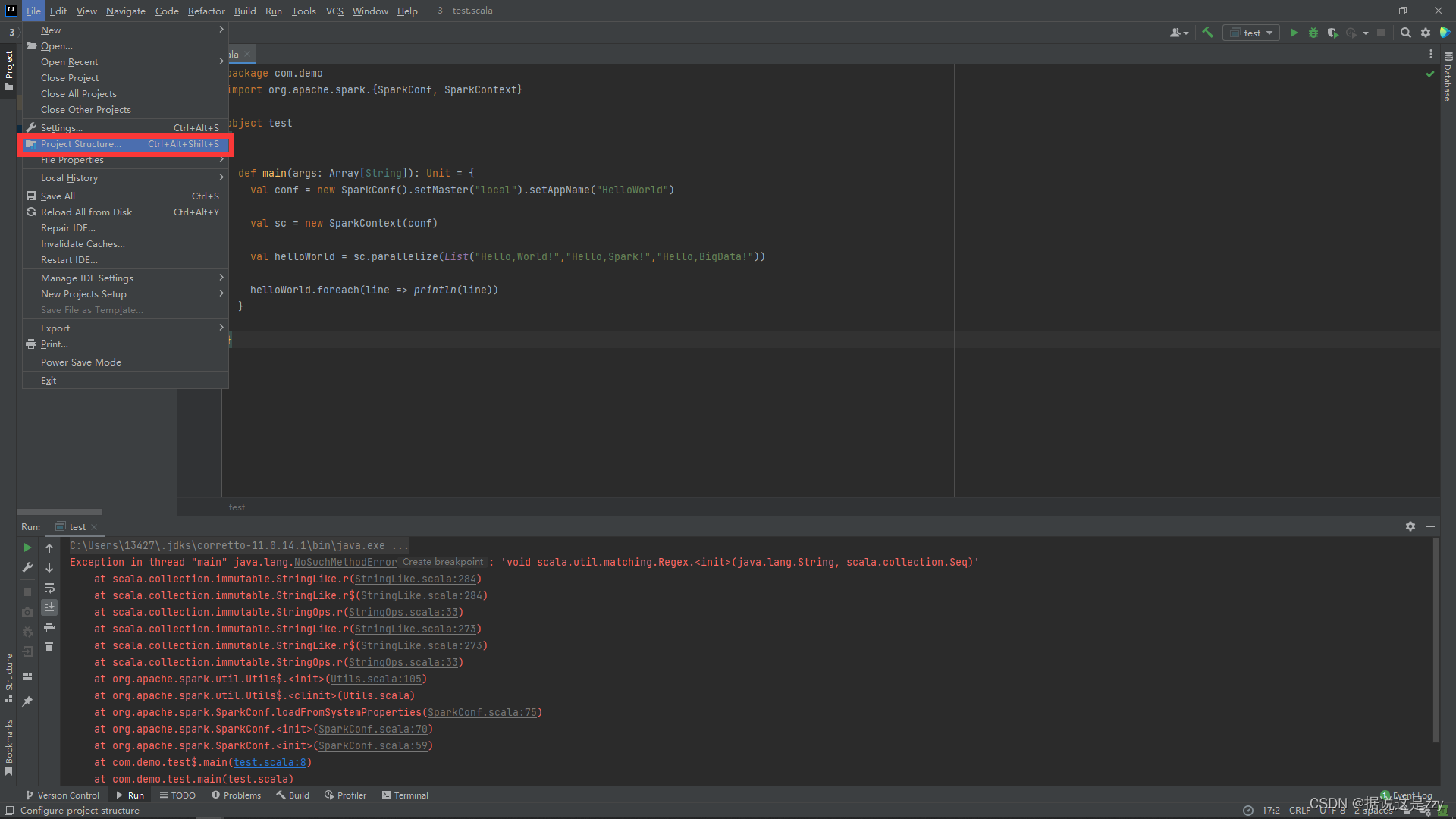Viewport: 1456px width, 819px height.
Task: Click the Build hammer icon
Action: point(1208,33)
